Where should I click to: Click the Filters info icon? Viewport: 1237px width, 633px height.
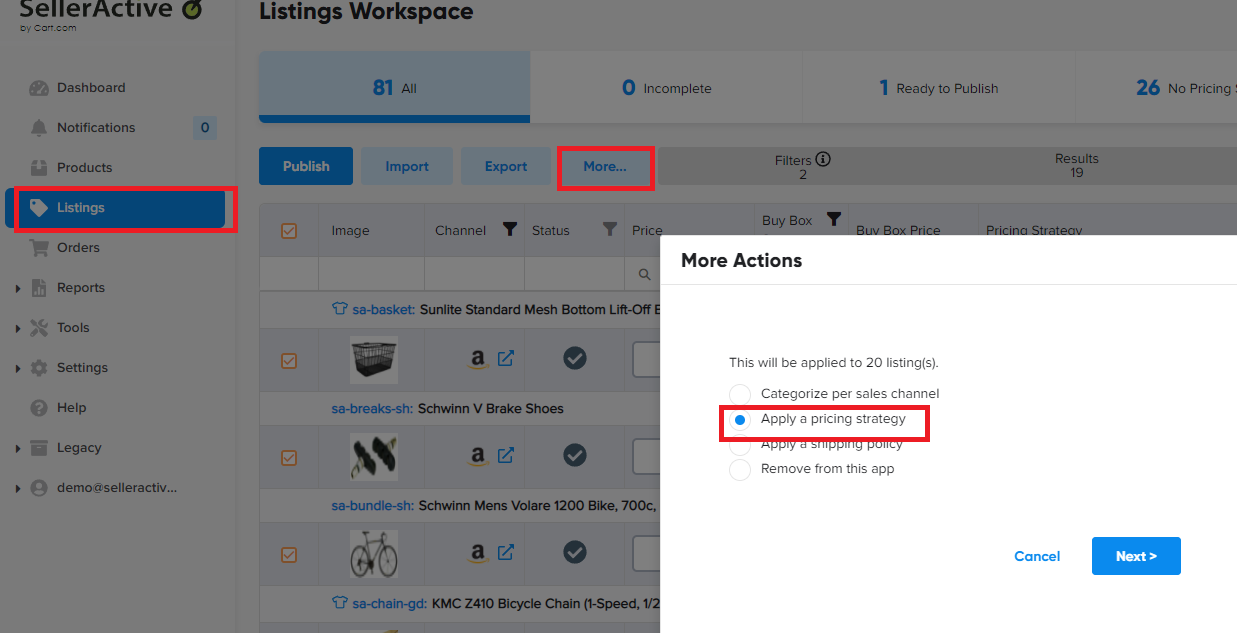coord(823,159)
